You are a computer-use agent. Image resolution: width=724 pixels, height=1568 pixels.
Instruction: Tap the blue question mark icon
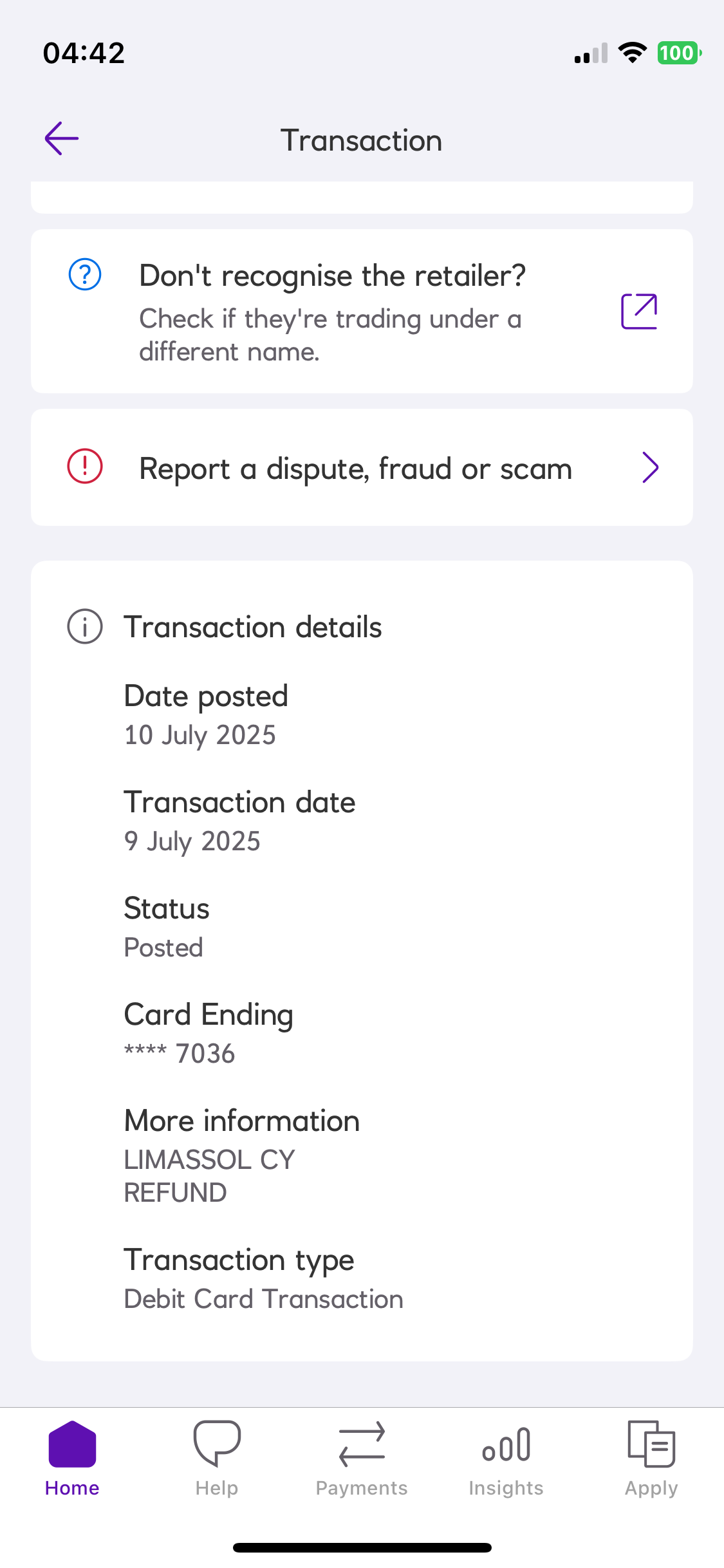coord(85,275)
